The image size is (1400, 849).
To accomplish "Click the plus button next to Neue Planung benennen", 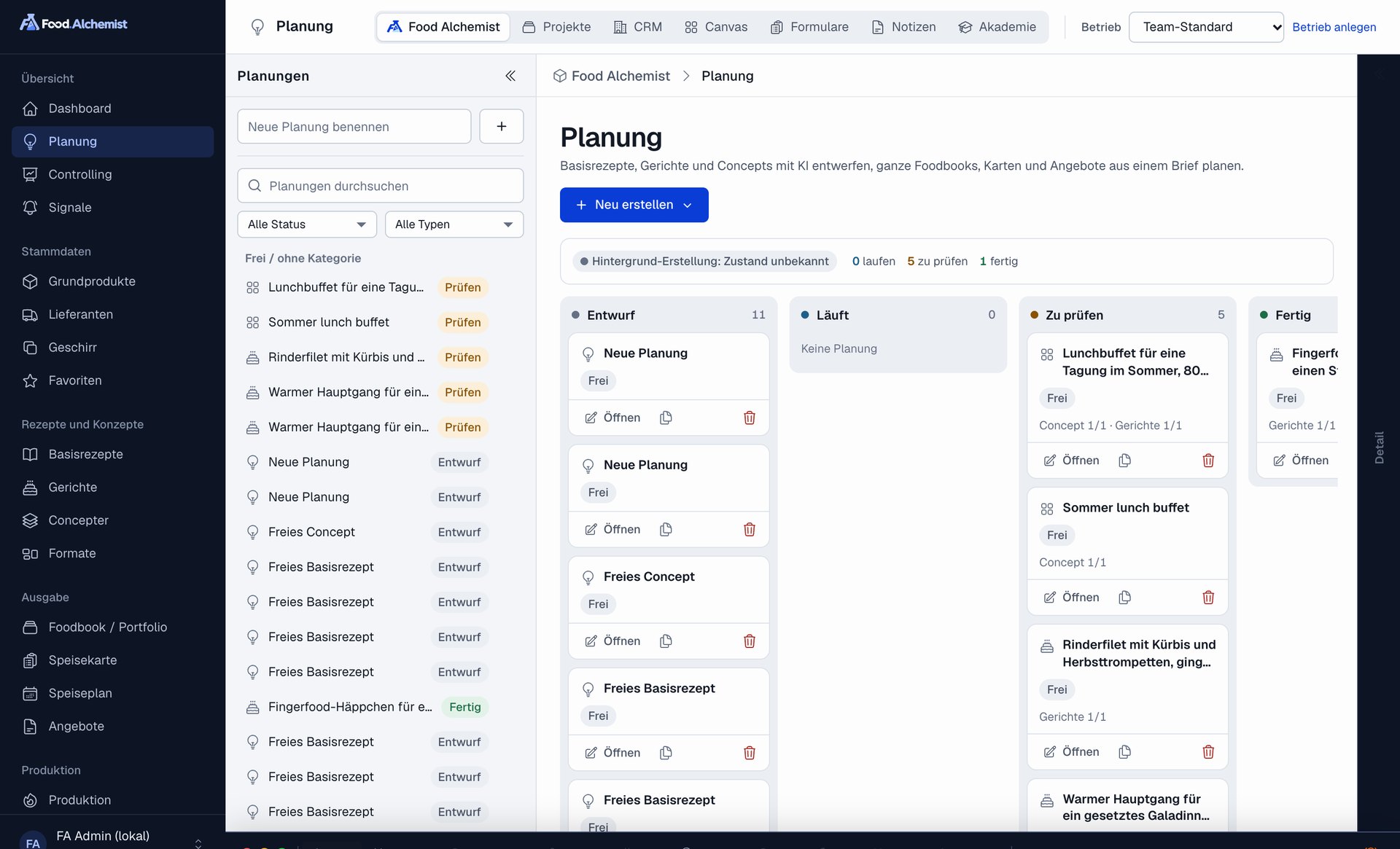I will point(502,126).
